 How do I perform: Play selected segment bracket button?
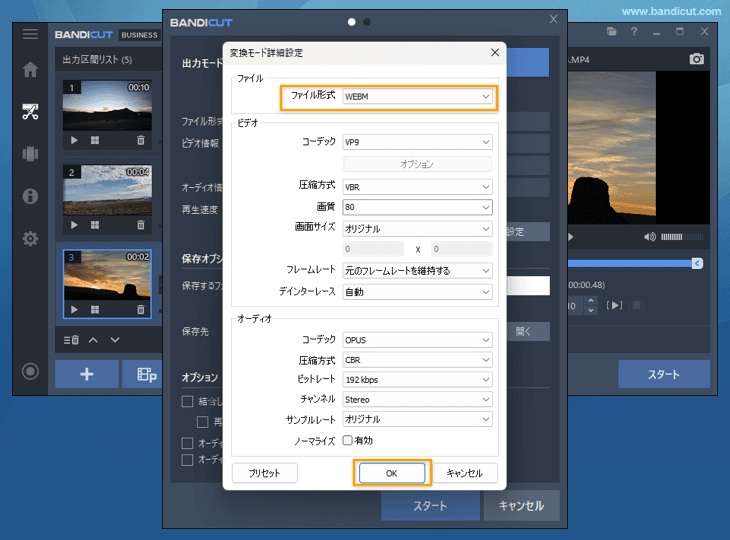614,305
